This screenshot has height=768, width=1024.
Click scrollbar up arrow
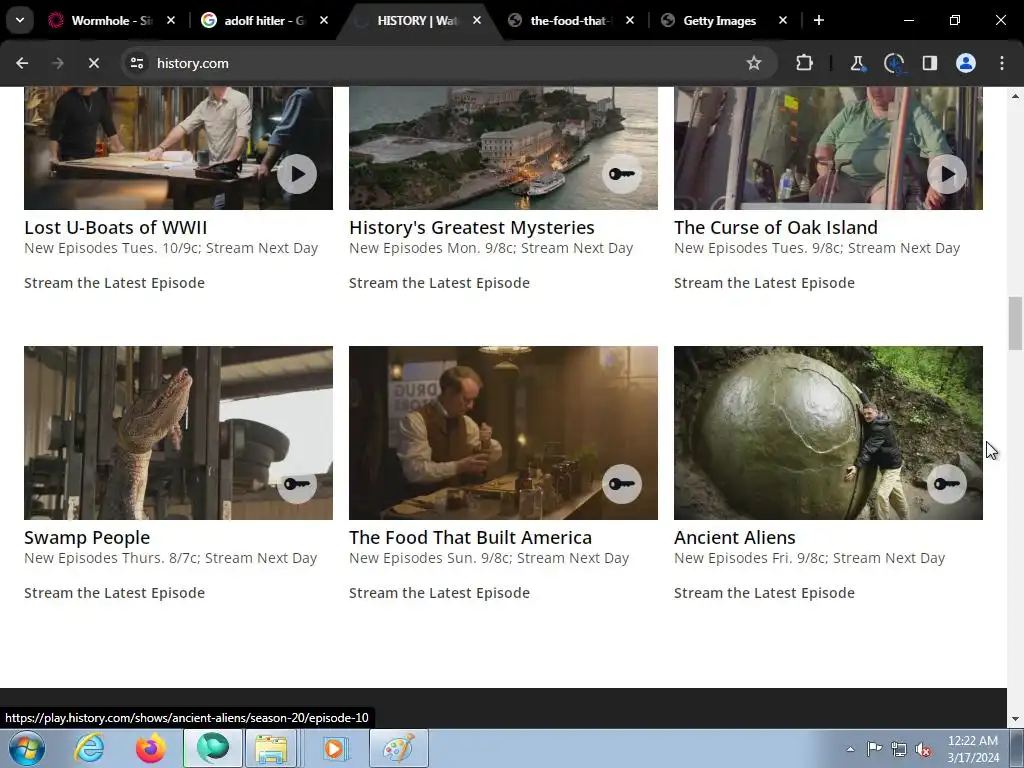pos(1015,95)
